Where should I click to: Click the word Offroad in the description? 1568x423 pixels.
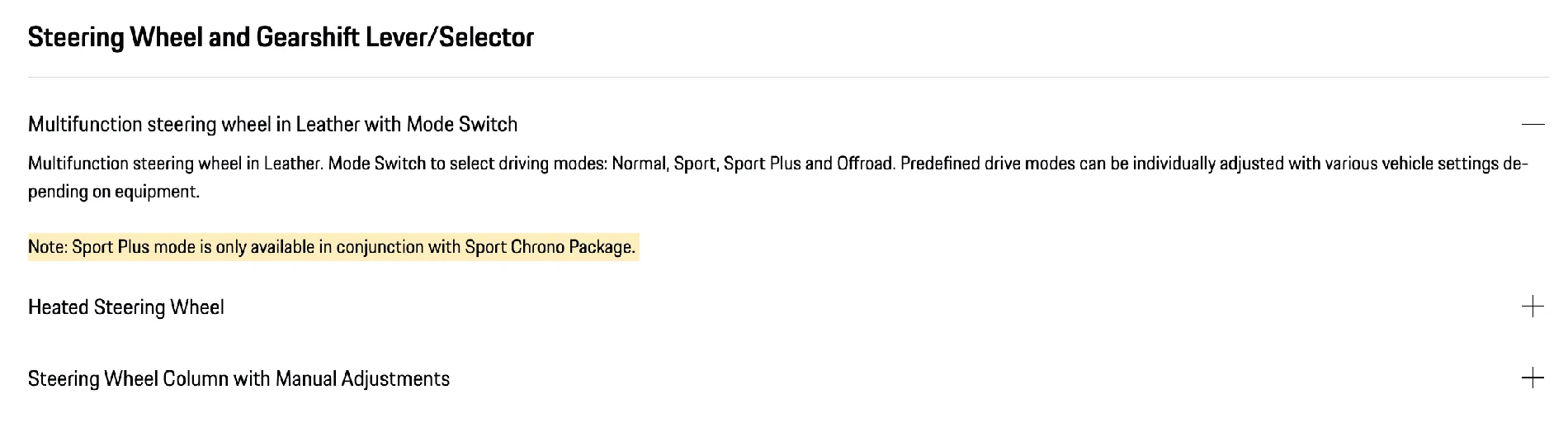pyautogui.click(x=864, y=164)
